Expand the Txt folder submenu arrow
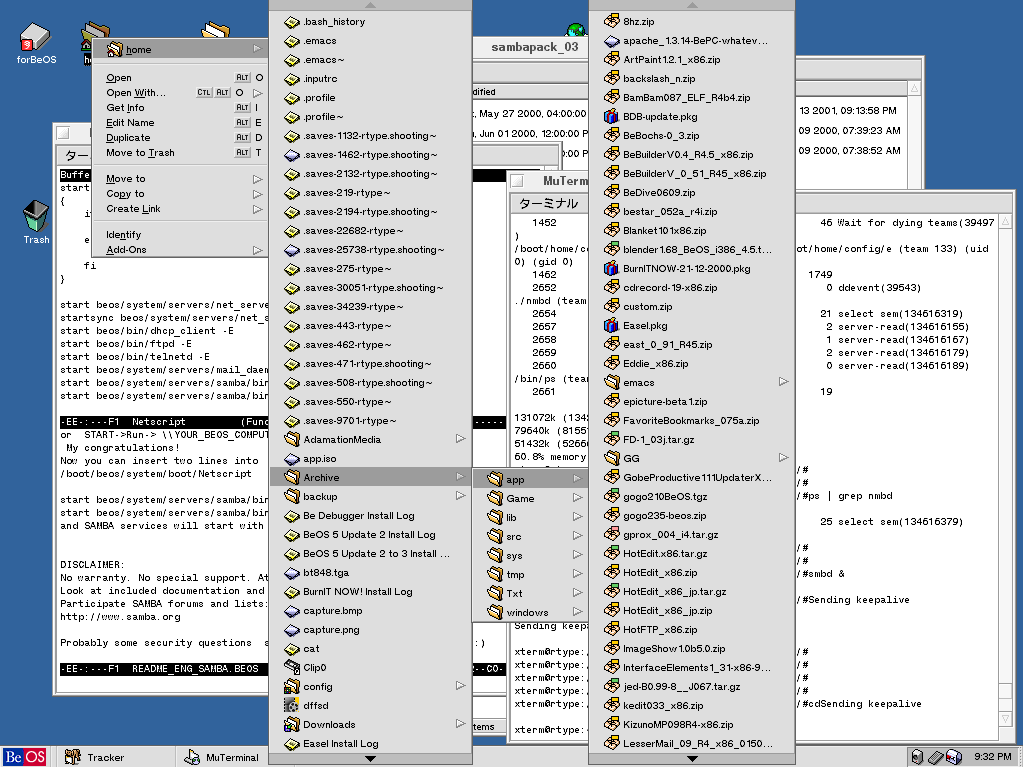Viewport: 1024px width, 768px height. (x=577, y=594)
